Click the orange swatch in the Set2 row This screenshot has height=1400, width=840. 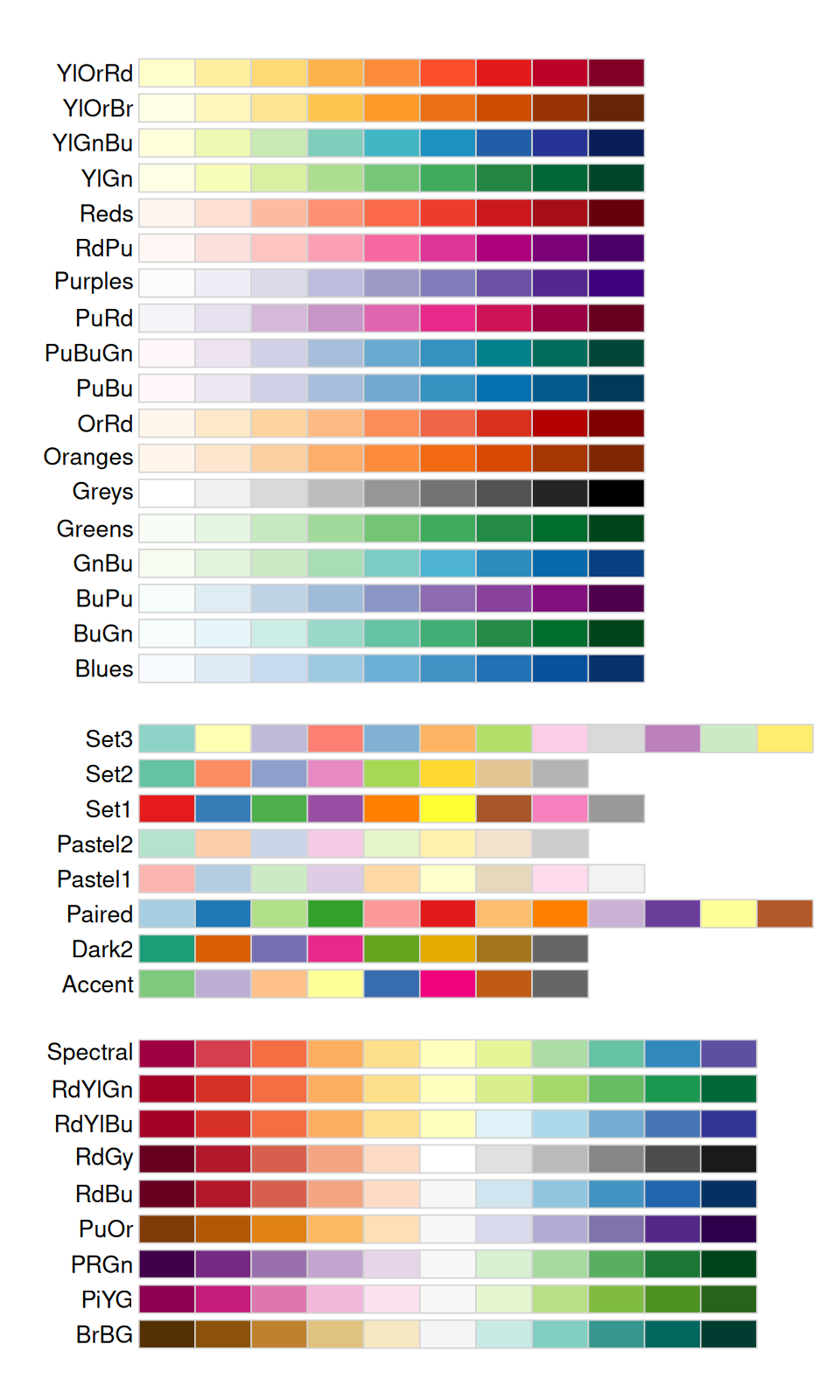coord(223,773)
